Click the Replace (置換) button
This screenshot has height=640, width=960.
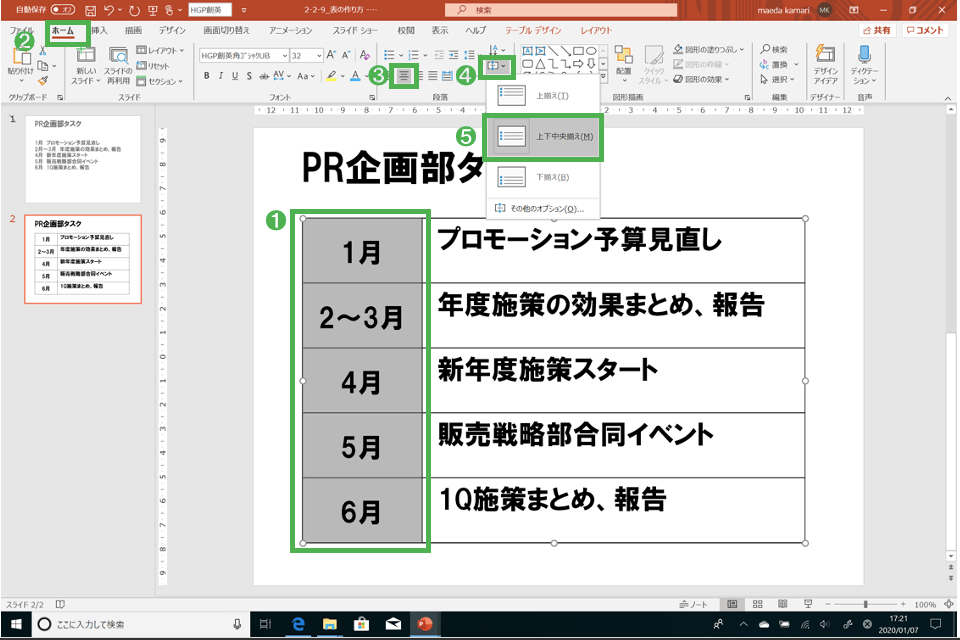tap(774, 64)
